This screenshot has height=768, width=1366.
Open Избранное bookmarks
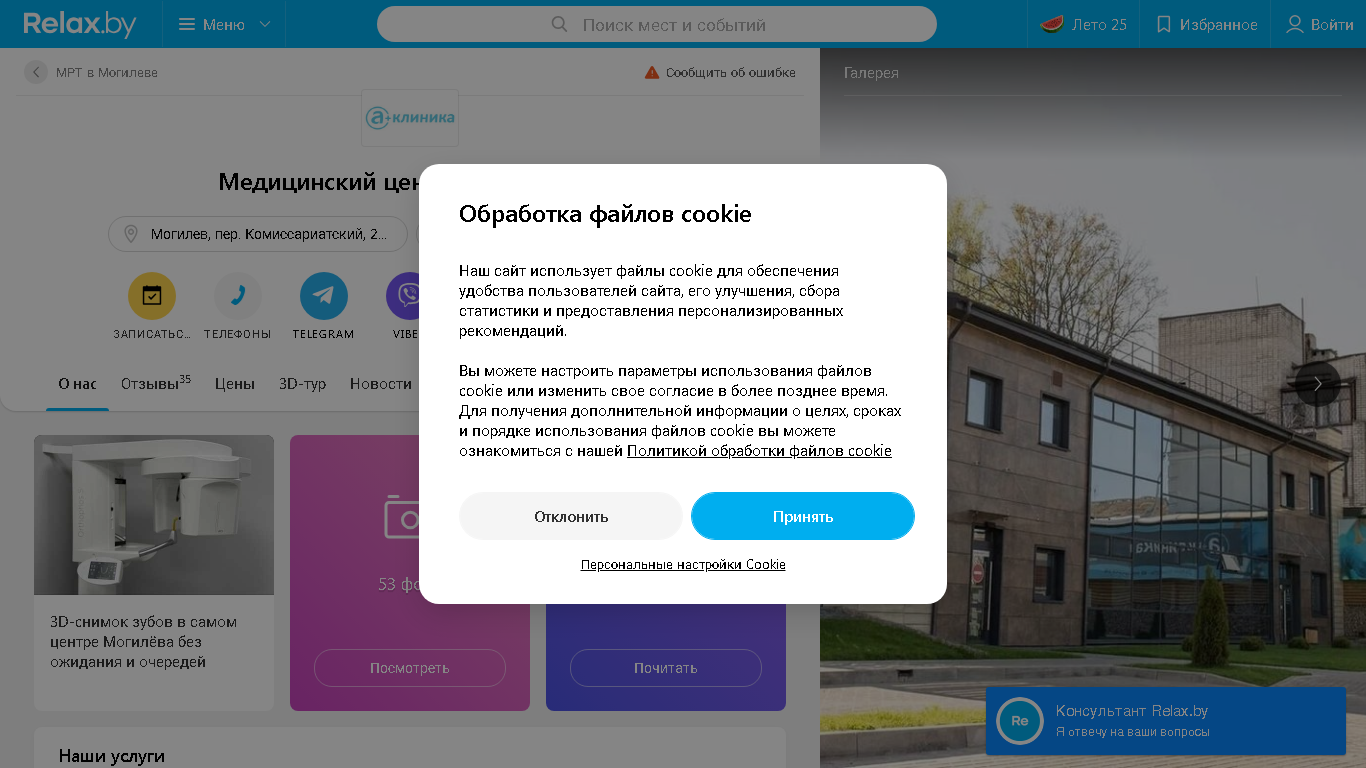[1206, 24]
